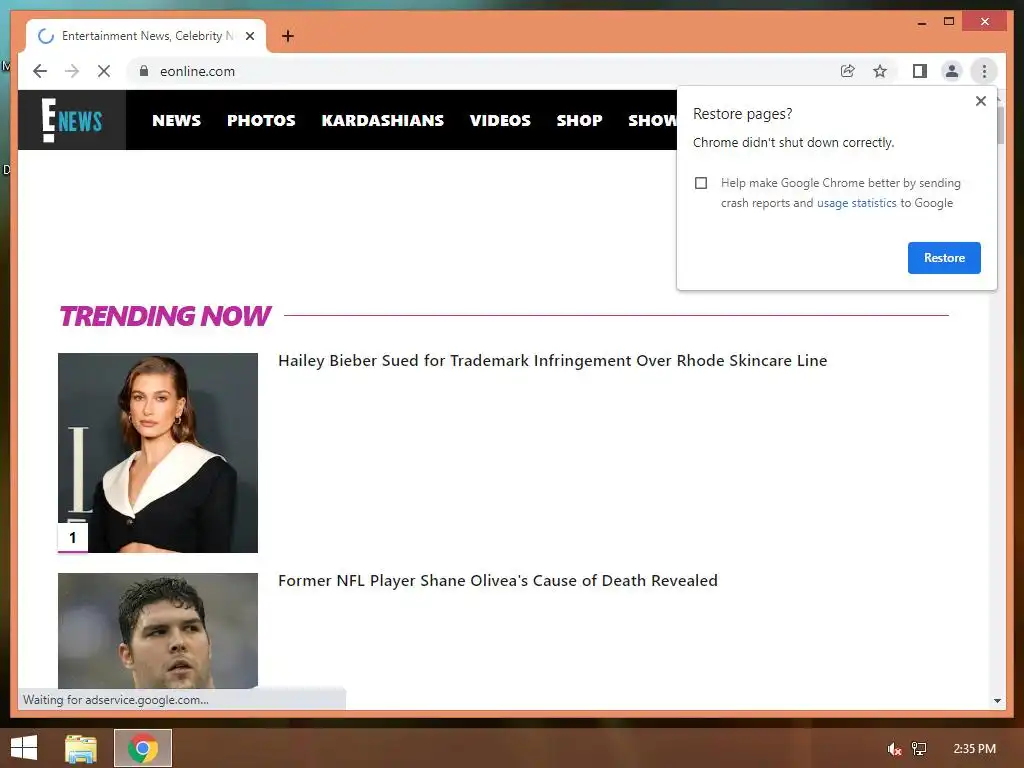Click the eonline.com address bar

pos(483,71)
